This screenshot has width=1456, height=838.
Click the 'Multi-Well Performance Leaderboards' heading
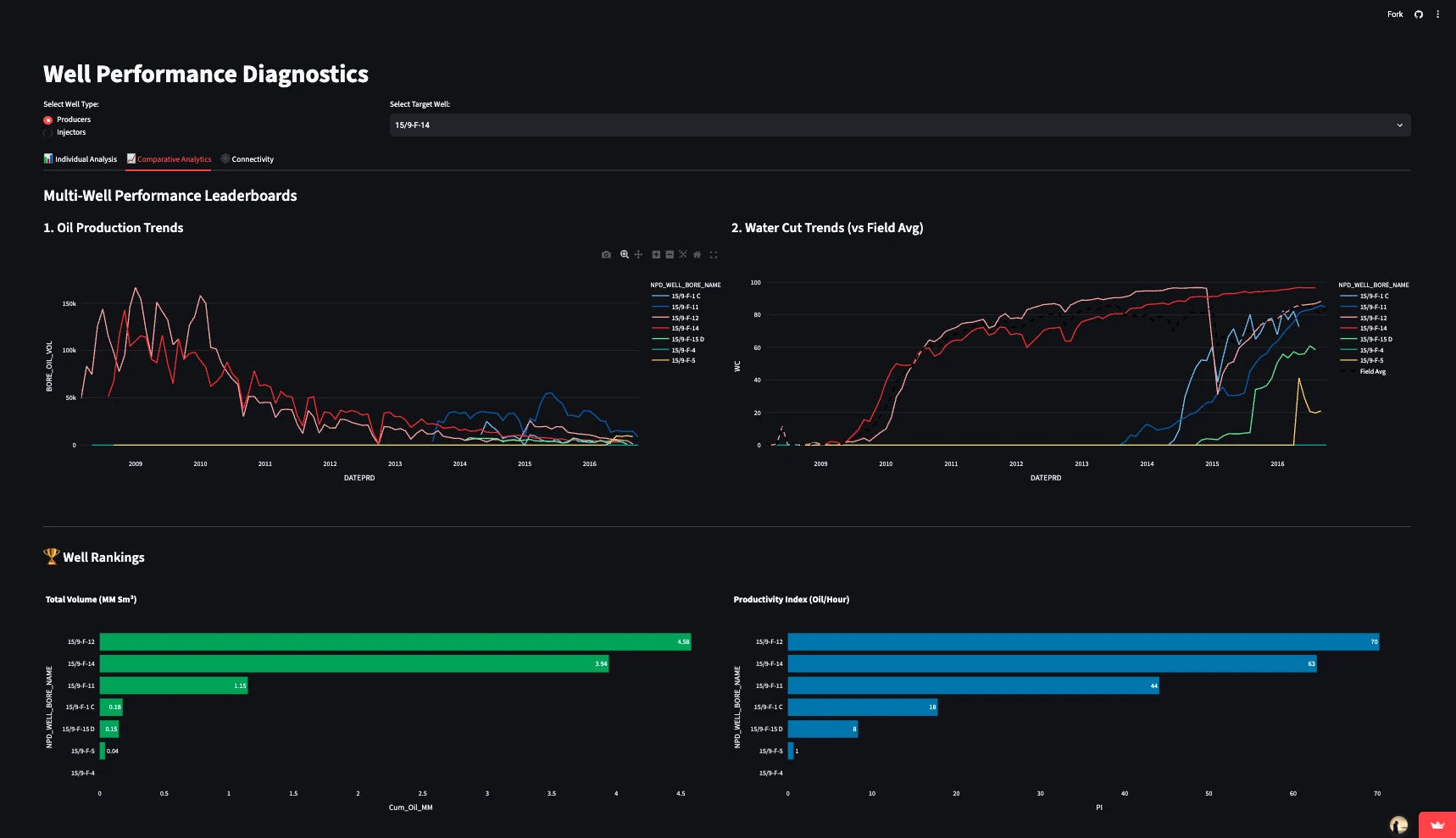(x=170, y=196)
